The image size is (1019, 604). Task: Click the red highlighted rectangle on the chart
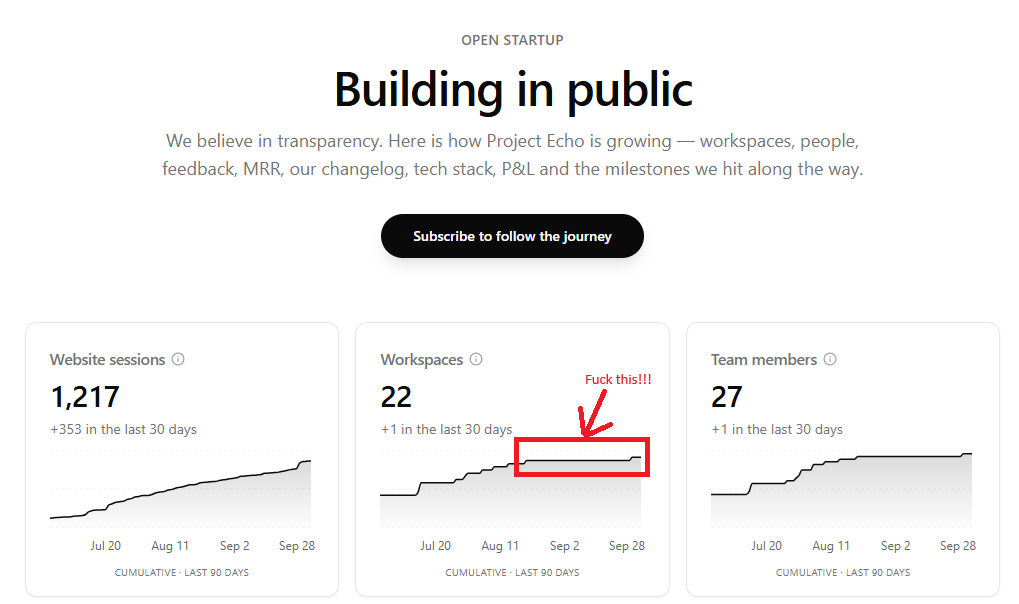click(582, 457)
